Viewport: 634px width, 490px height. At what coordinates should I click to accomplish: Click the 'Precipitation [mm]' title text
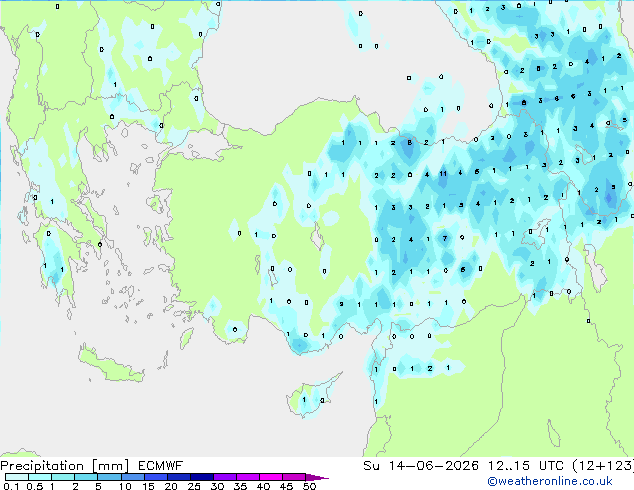click(x=65, y=466)
